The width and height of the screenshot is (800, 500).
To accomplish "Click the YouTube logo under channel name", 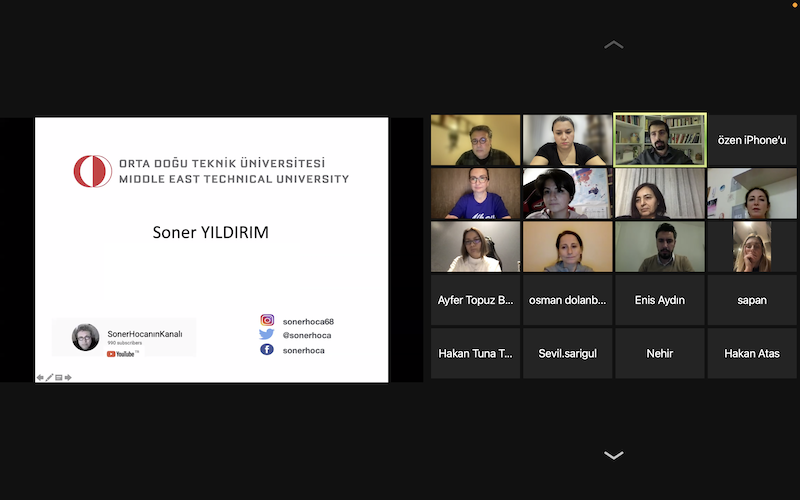I will pyautogui.click(x=122, y=353).
